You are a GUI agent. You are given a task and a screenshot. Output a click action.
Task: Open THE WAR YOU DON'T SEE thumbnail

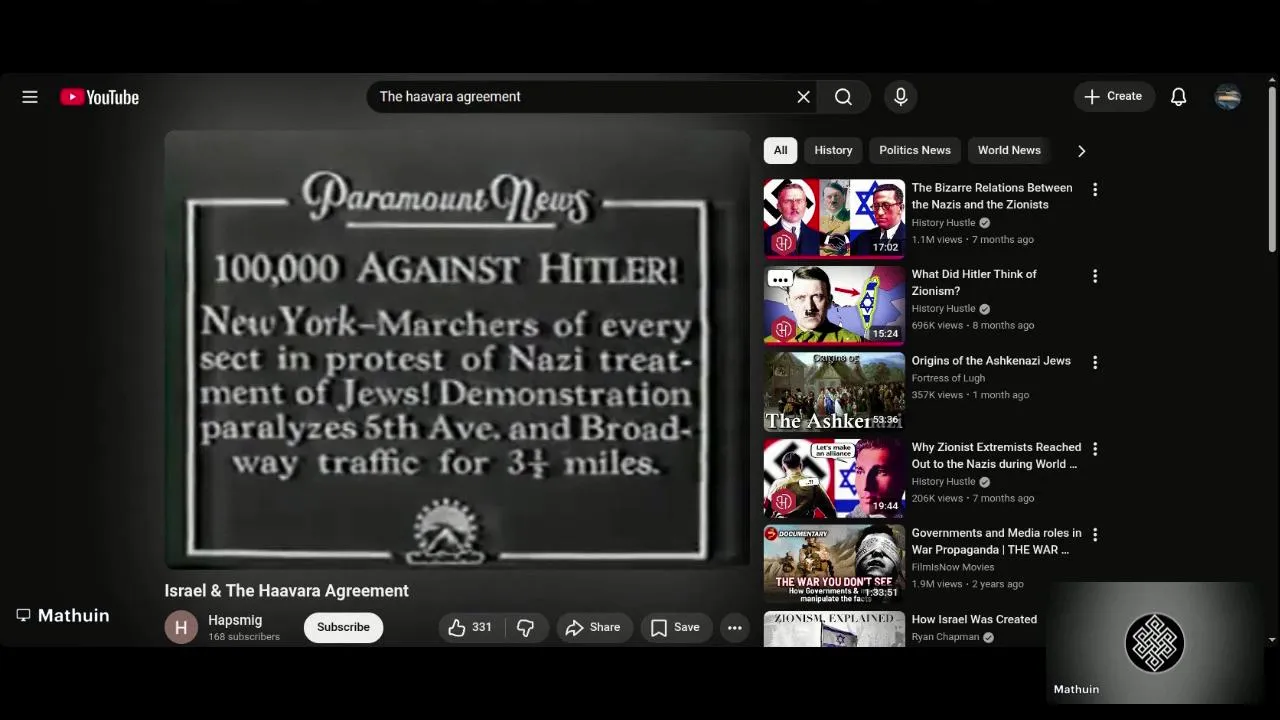[834, 564]
